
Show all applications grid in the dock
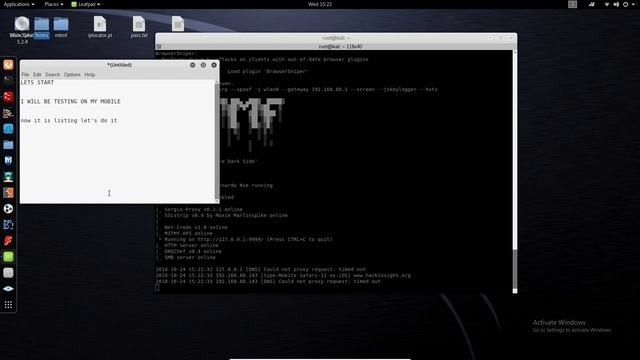[x=8, y=304]
